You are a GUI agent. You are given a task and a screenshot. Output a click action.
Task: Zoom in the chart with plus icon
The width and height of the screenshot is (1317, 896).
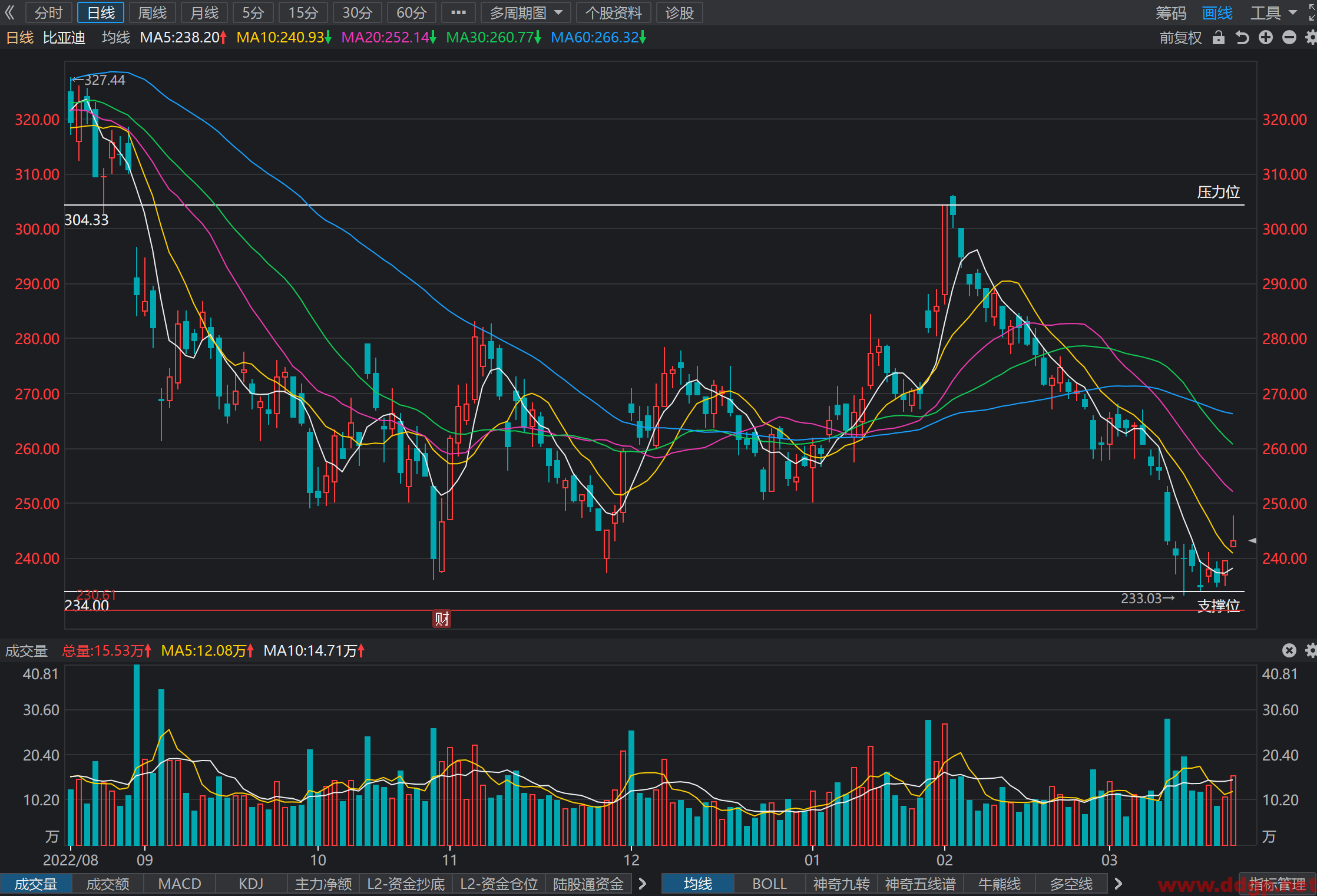[1266, 38]
